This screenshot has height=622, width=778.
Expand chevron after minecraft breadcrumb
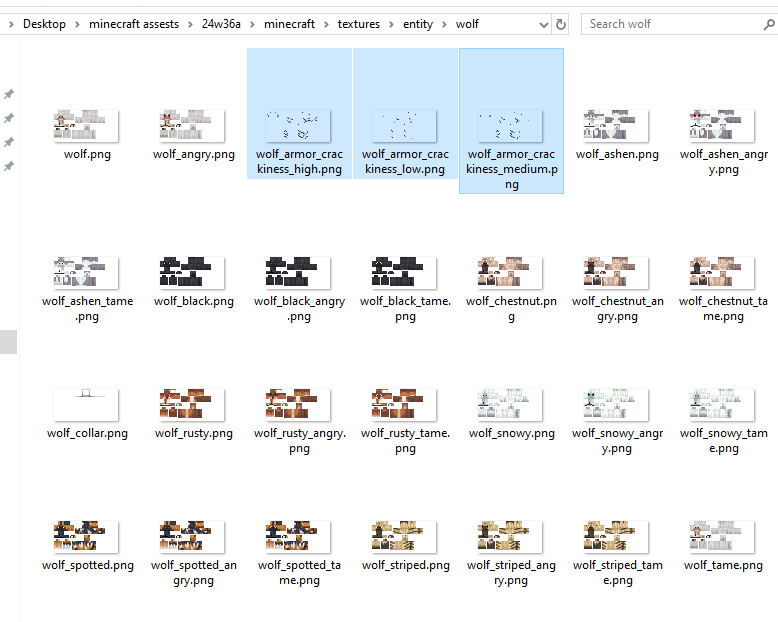pyautogui.click(x=326, y=24)
